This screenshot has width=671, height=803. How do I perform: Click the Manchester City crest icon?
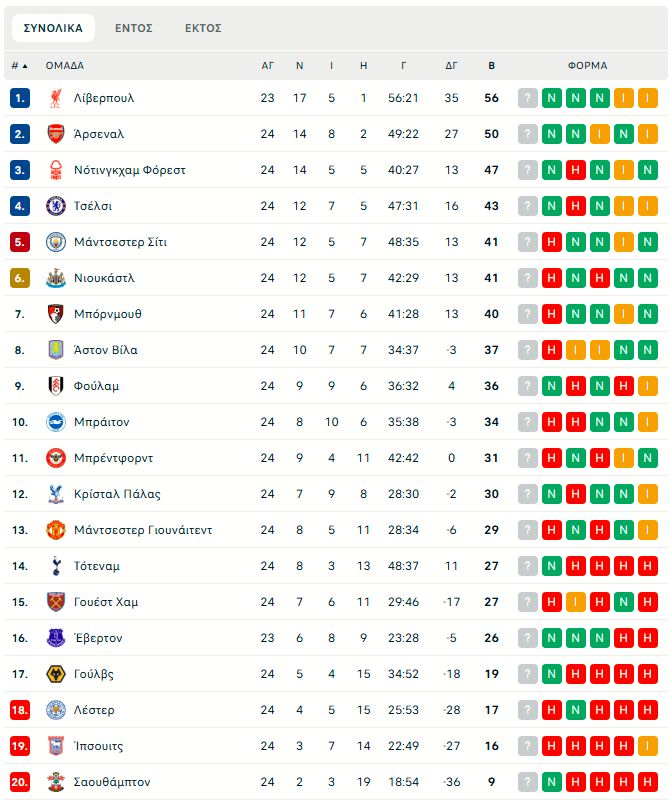click(56, 242)
